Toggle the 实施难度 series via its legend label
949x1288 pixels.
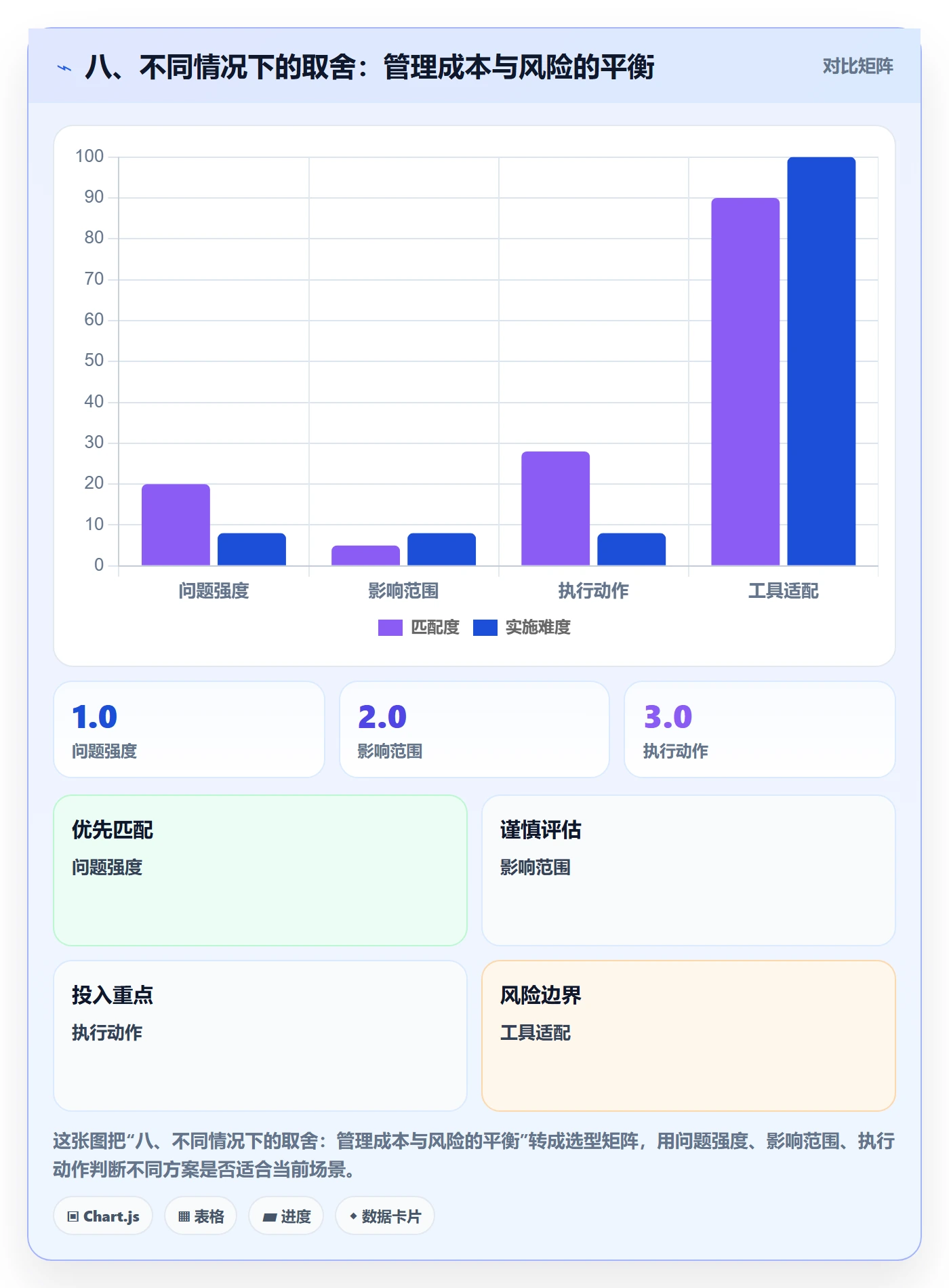538,628
